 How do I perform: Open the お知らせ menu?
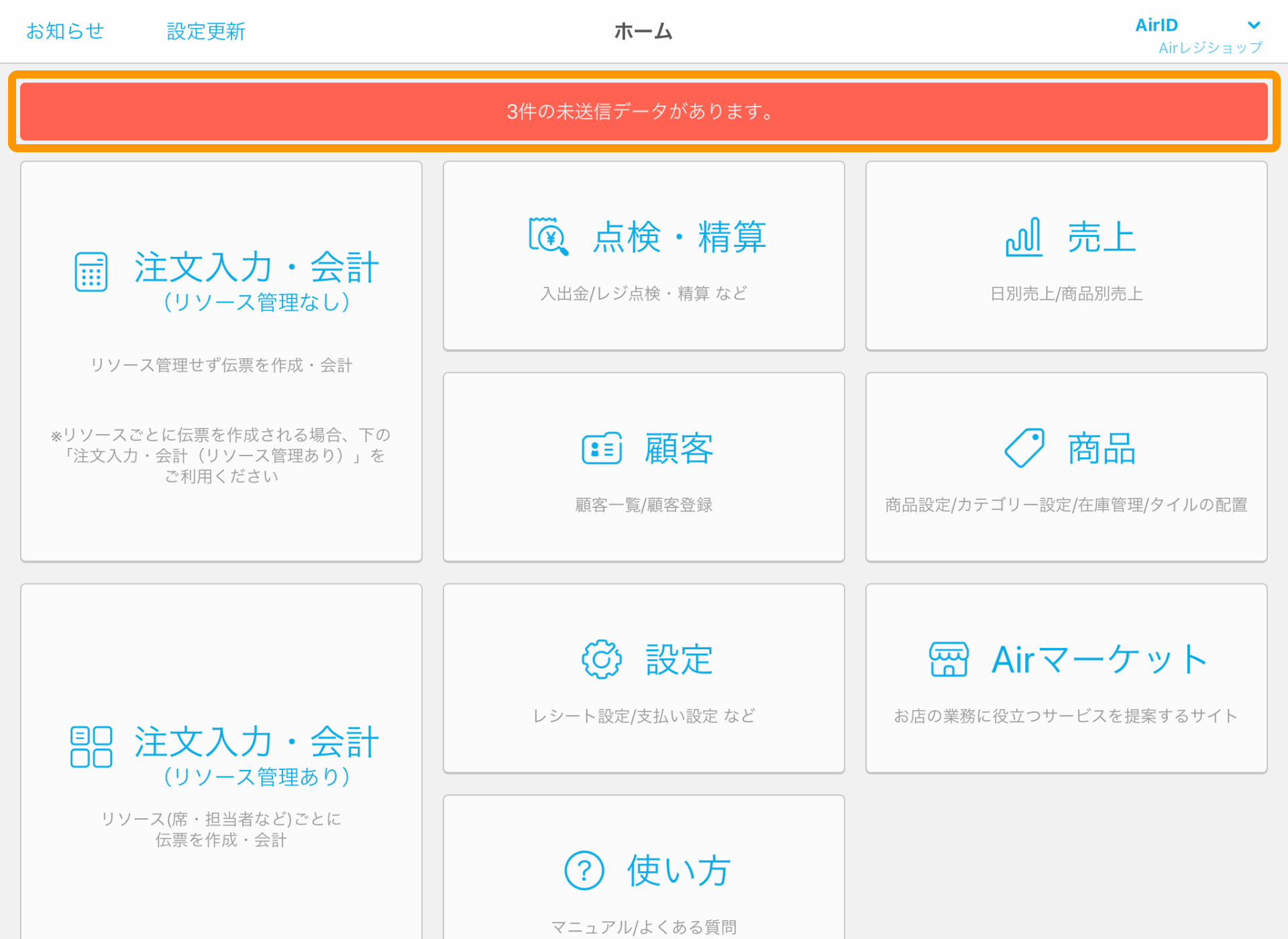(64, 30)
